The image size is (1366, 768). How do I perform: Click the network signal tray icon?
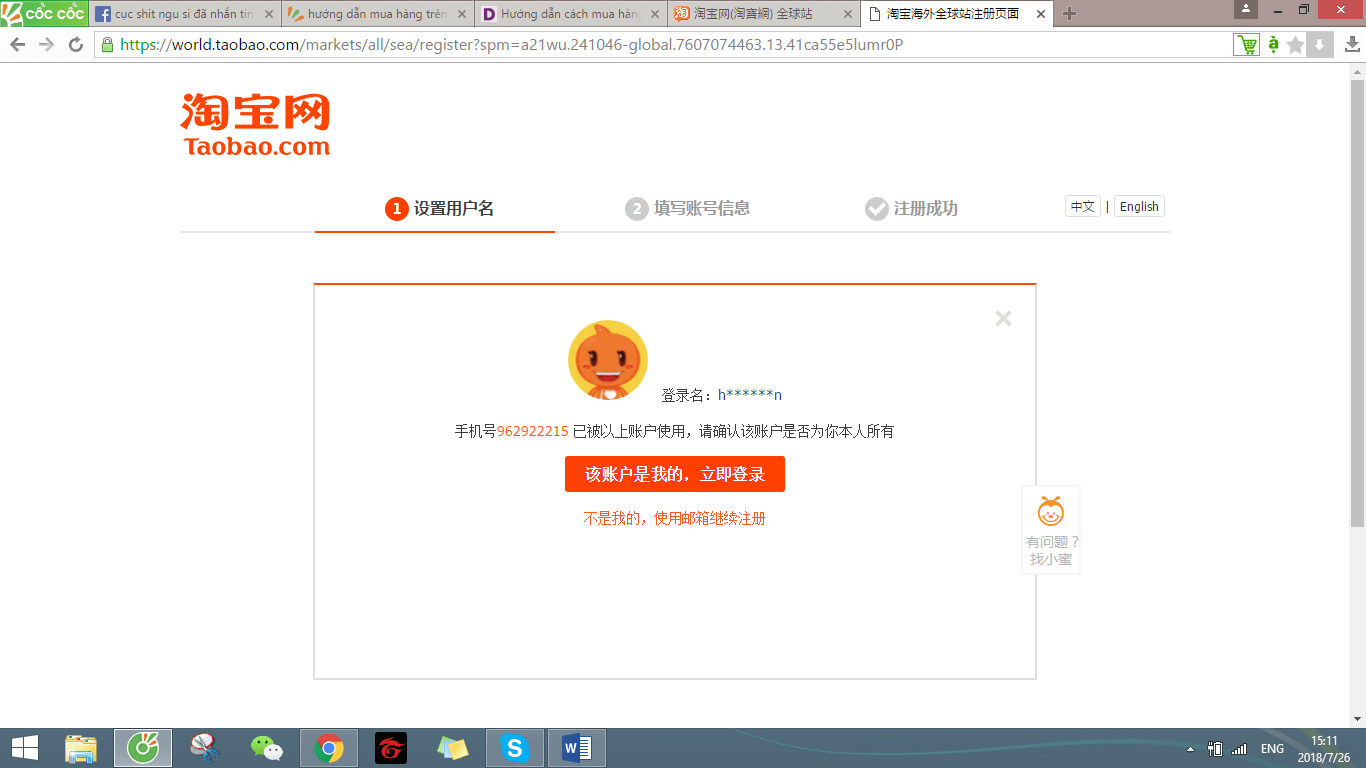click(x=1240, y=749)
